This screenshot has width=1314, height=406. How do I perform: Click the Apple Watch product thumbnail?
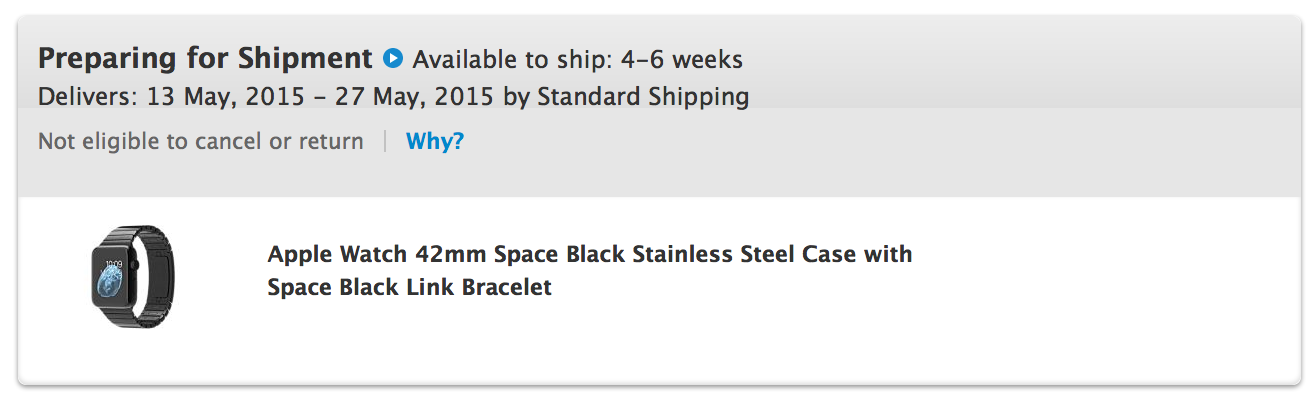(130, 275)
